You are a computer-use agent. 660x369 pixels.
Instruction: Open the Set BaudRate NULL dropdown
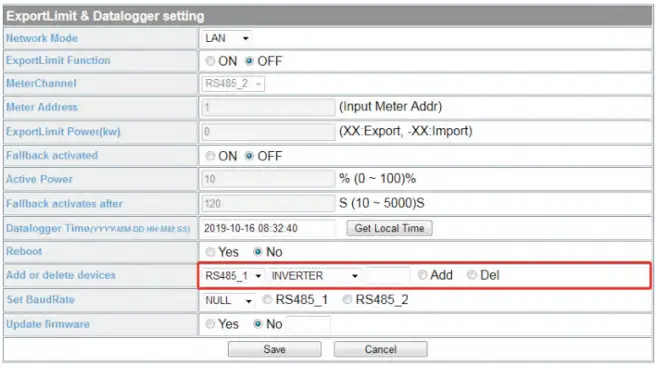coord(228,300)
